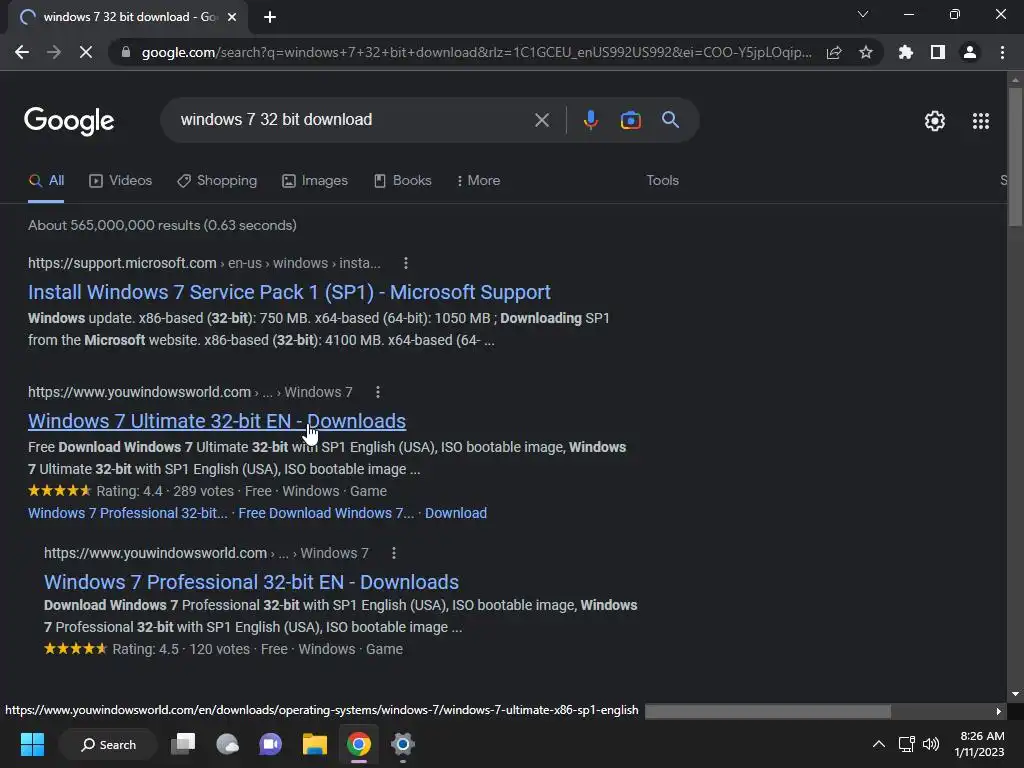Click the Chrome taskbar icon
Image resolution: width=1024 pixels, height=768 pixels.
pyautogui.click(x=359, y=744)
